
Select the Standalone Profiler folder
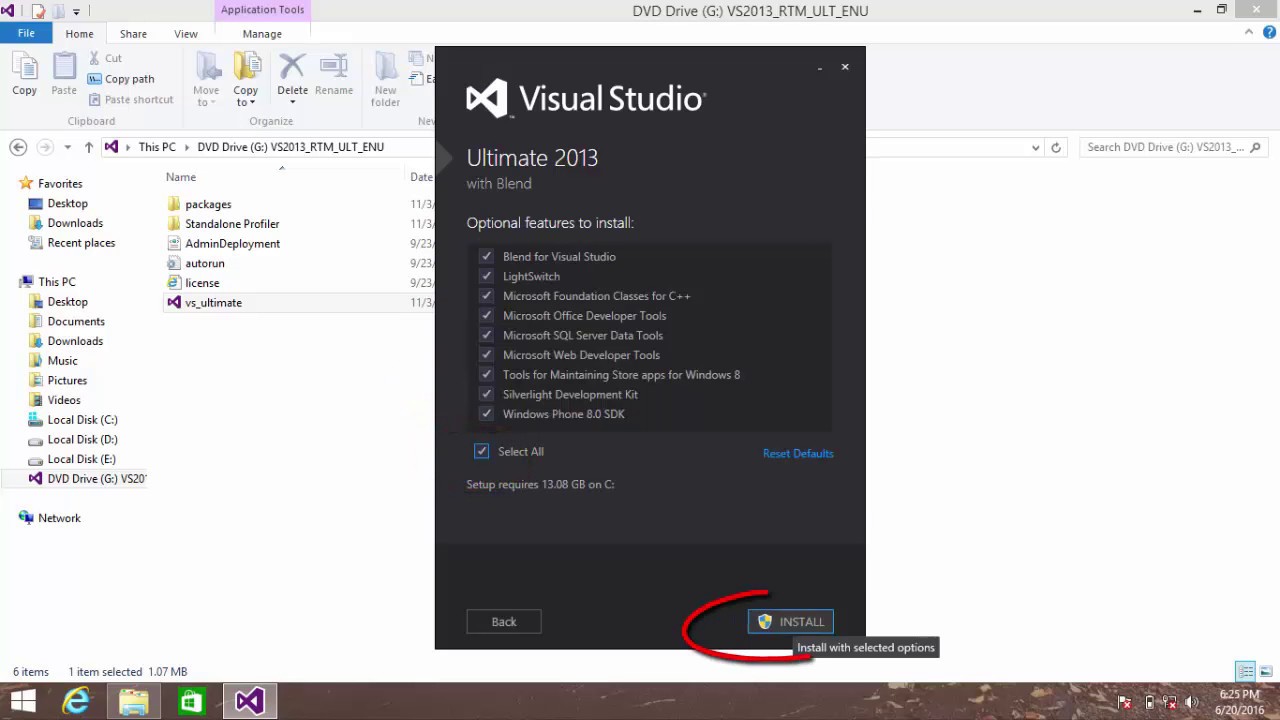[x=232, y=224]
